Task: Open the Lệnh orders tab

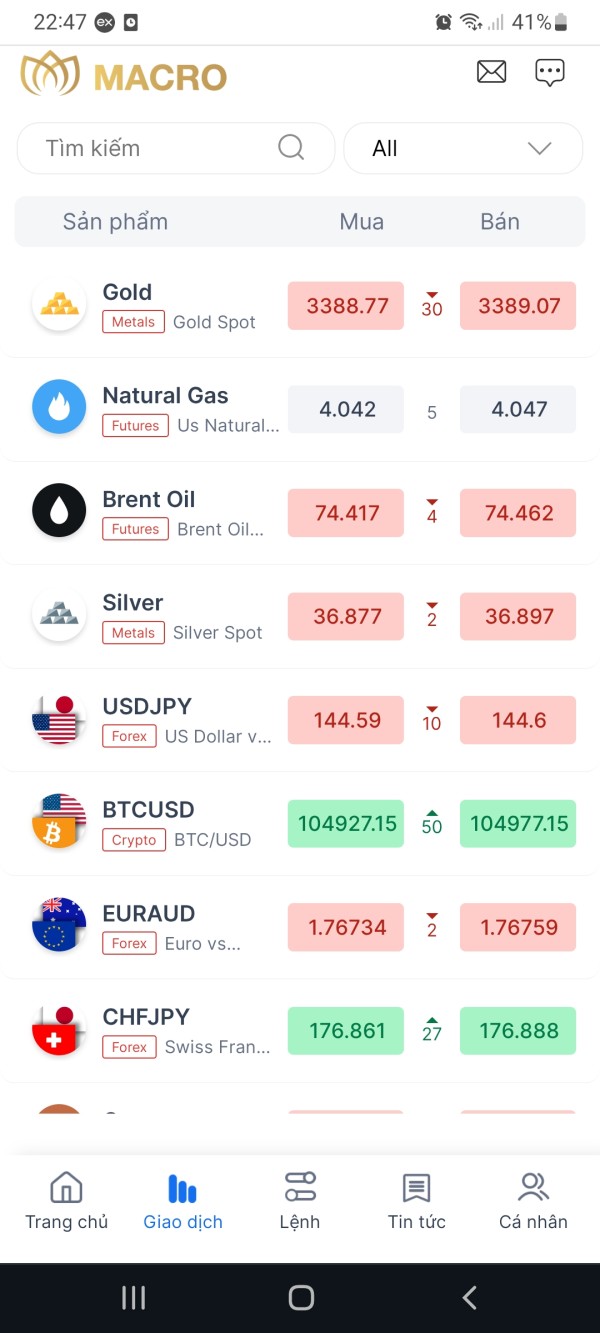Action: click(x=300, y=1201)
